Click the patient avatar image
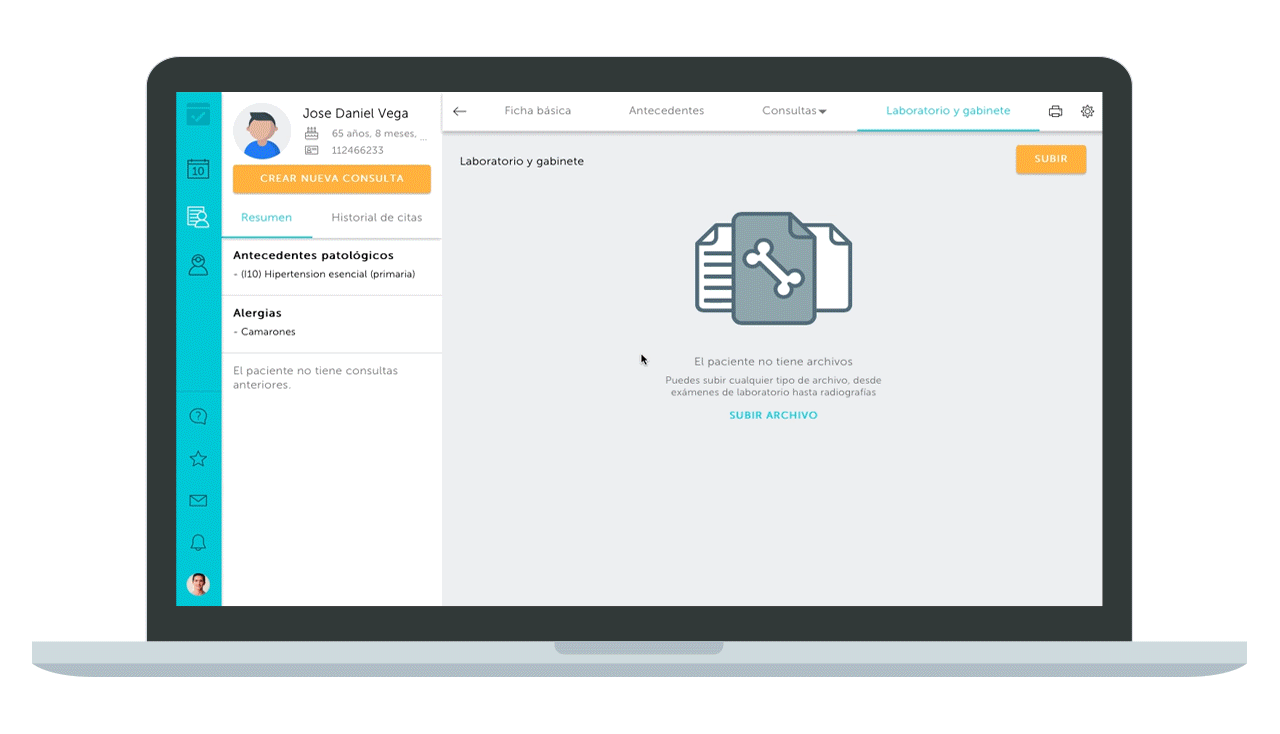 coord(262,132)
